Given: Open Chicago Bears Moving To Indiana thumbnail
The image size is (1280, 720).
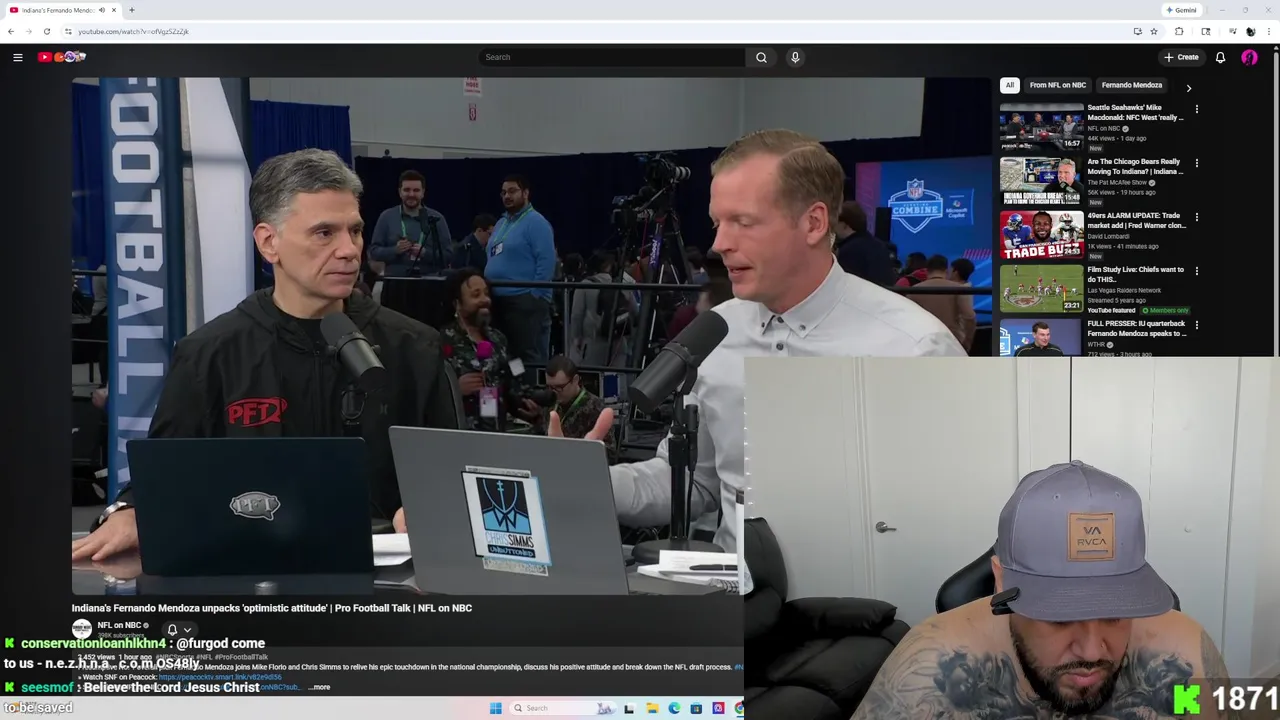Looking at the screenshot, I should (x=1041, y=180).
